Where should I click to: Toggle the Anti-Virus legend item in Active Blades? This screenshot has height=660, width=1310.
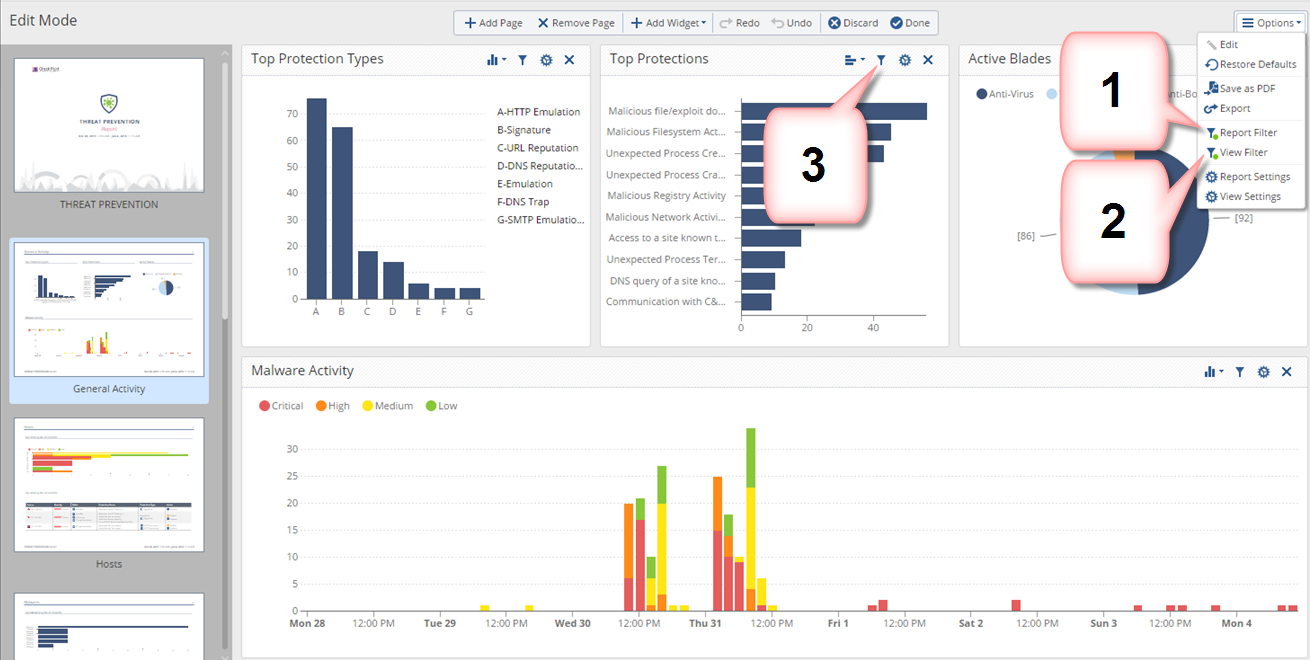[x=1004, y=94]
